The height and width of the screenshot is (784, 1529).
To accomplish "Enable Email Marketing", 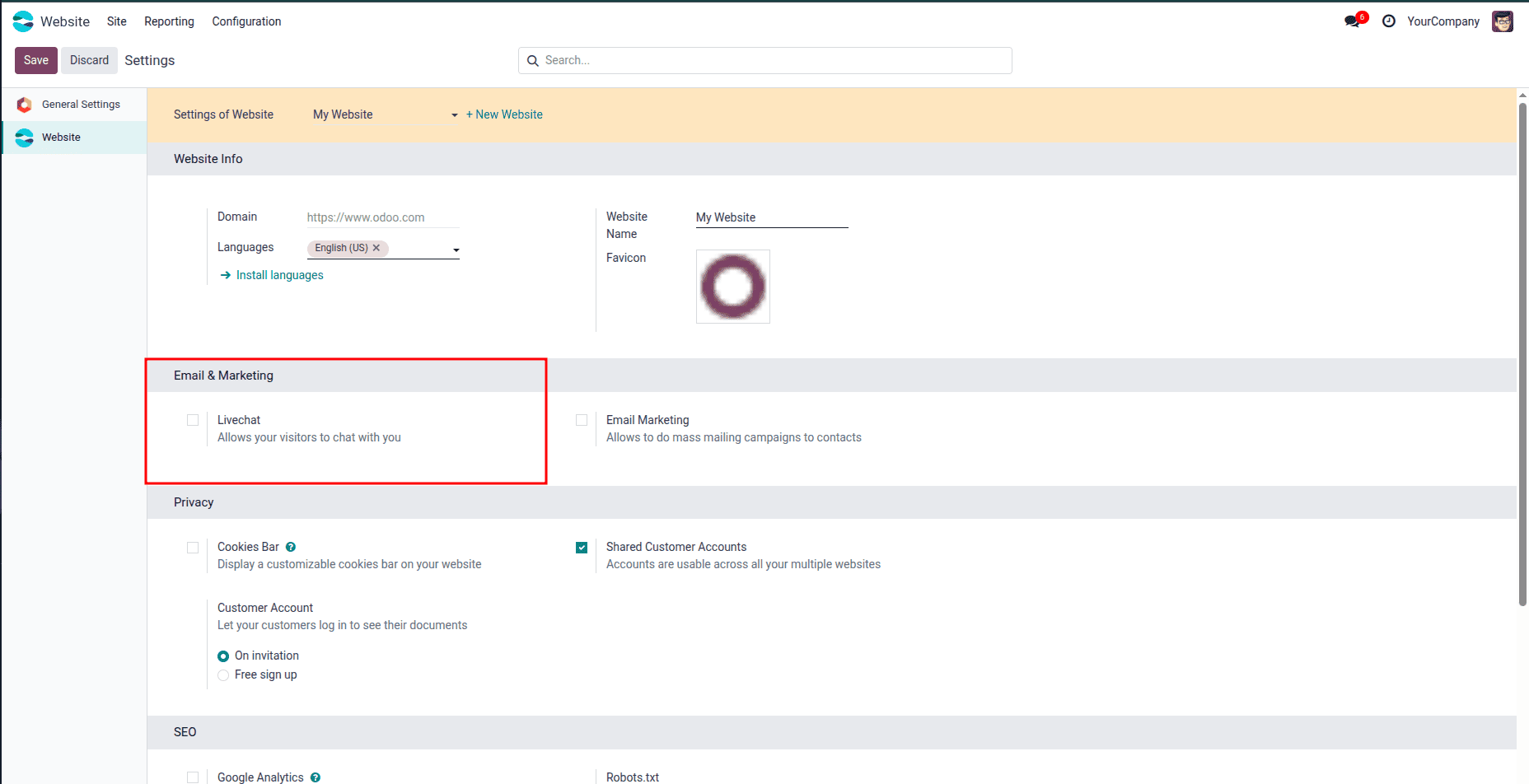I will pos(582,420).
